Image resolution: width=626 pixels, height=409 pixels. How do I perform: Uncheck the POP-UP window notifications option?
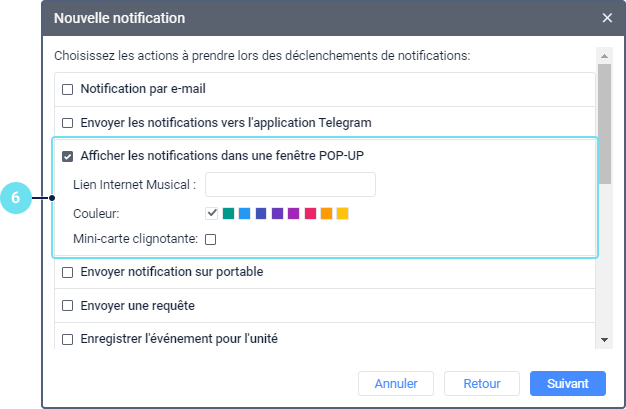(68, 156)
